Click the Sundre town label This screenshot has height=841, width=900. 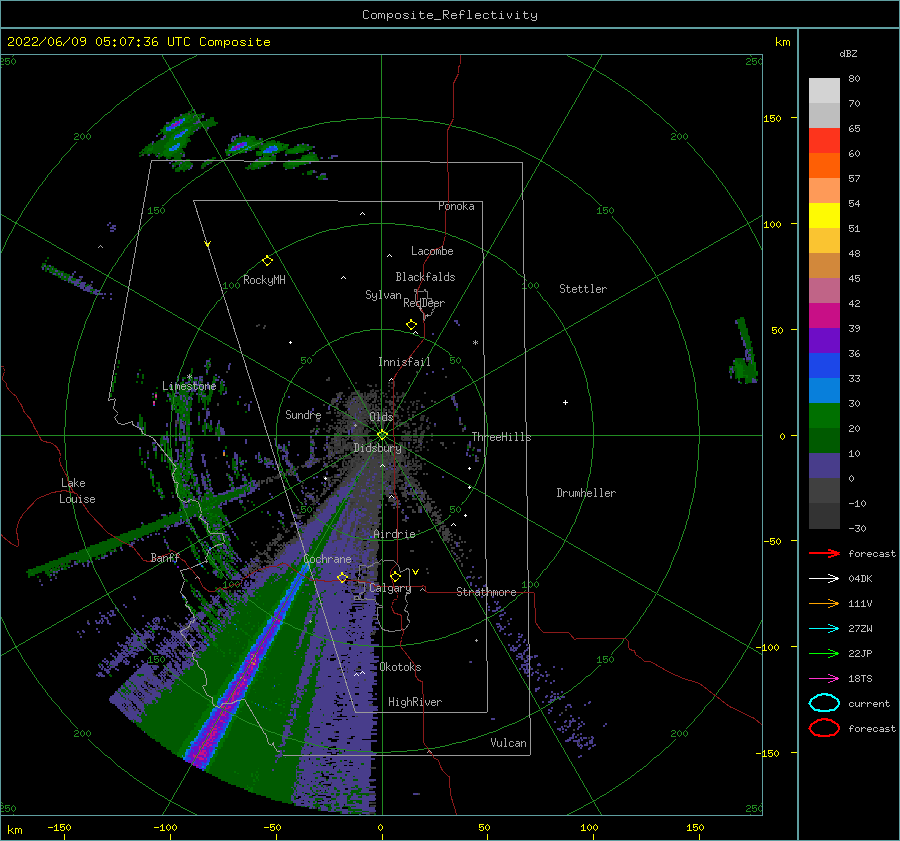pyautogui.click(x=303, y=414)
